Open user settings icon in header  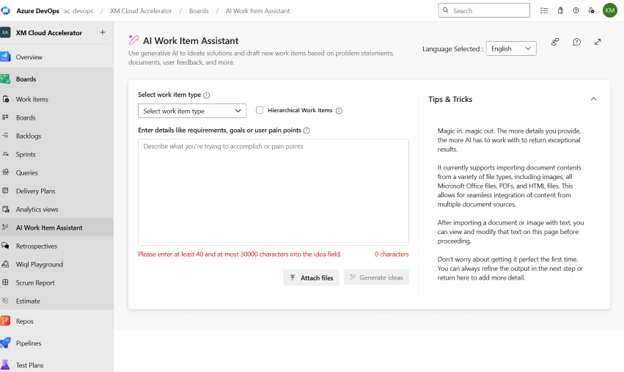(x=591, y=11)
